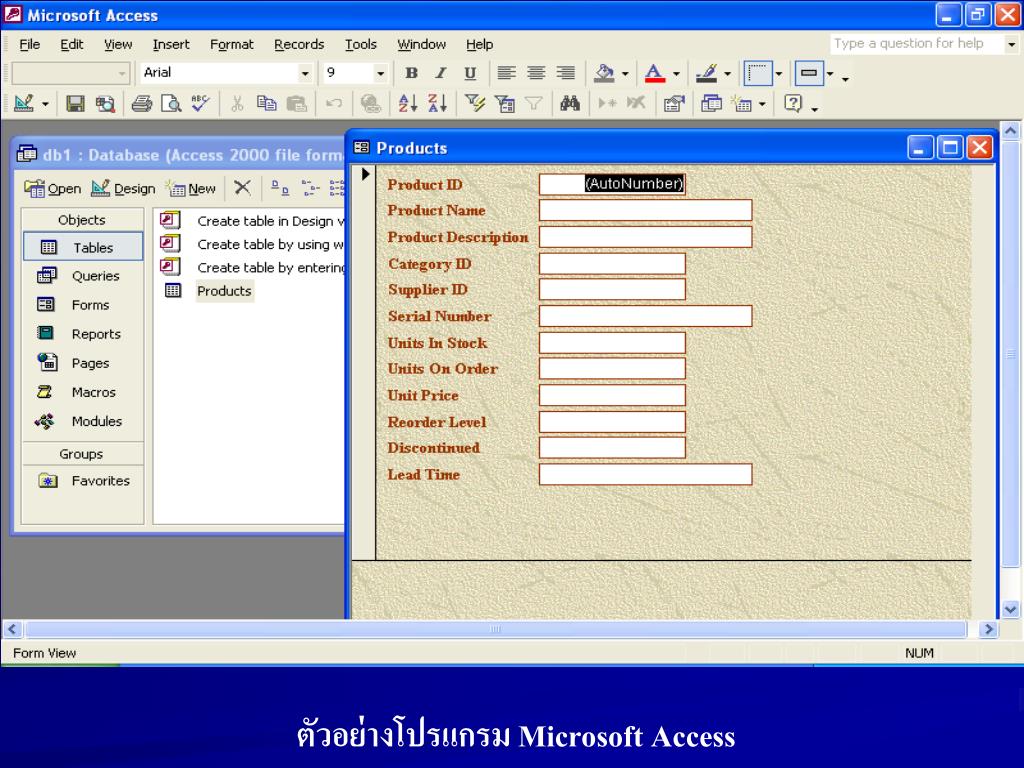Image resolution: width=1024 pixels, height=768 pixels.
Task: Select the Products table entry
Action: (224, 291)
